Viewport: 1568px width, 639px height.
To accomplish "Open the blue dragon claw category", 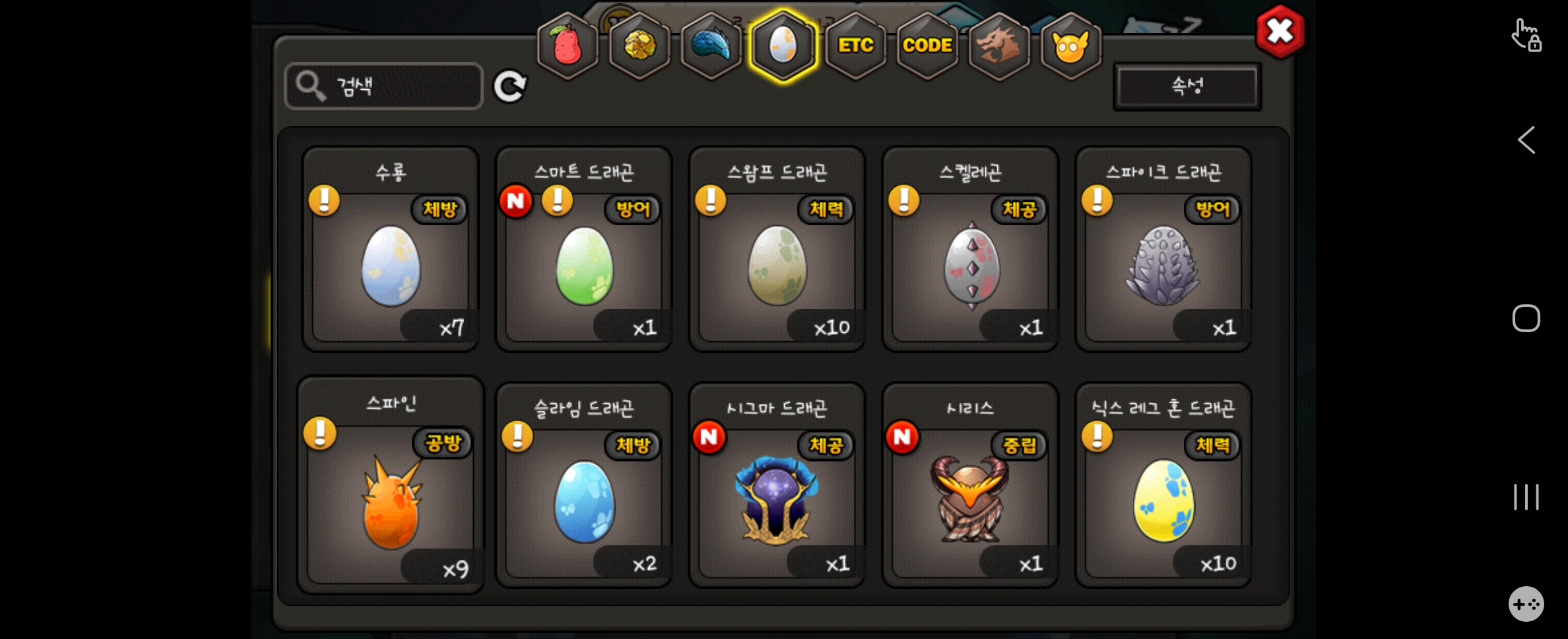I will [711, 46].
